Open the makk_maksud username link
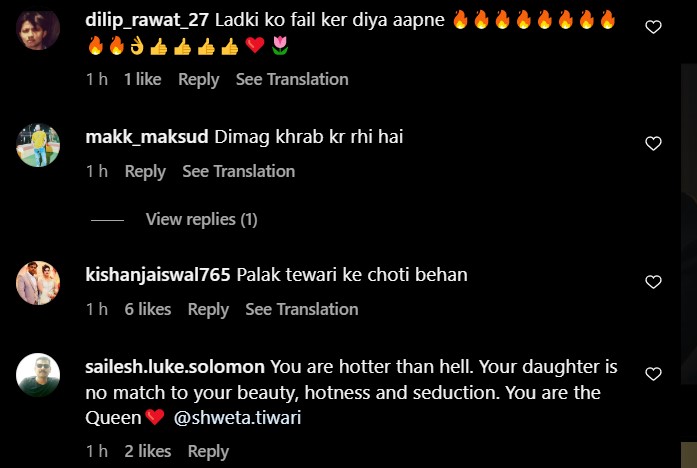This screenshot has width=697, height=468. pos(147,137)
